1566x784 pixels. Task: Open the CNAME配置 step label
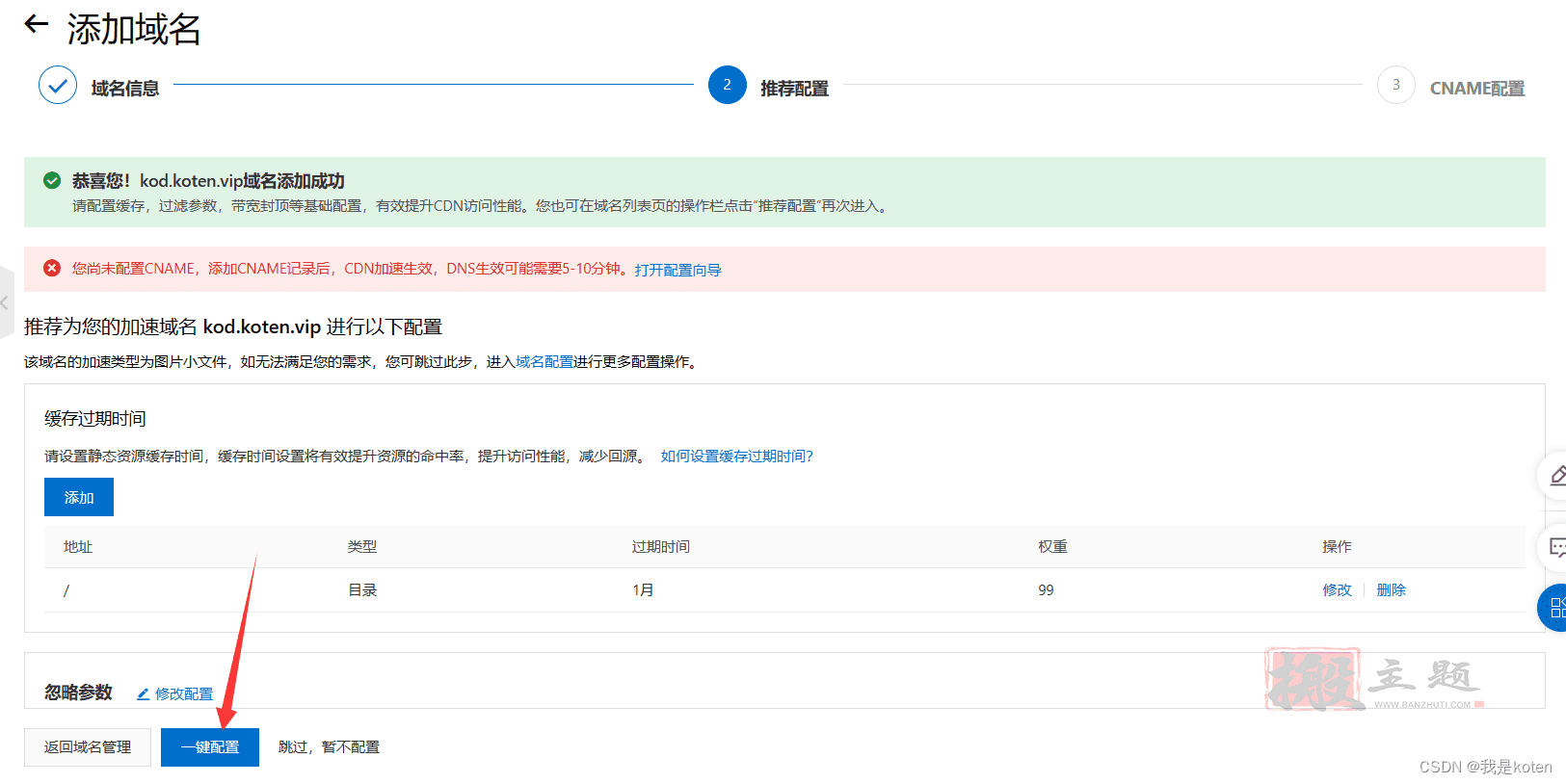(1477, 89)
